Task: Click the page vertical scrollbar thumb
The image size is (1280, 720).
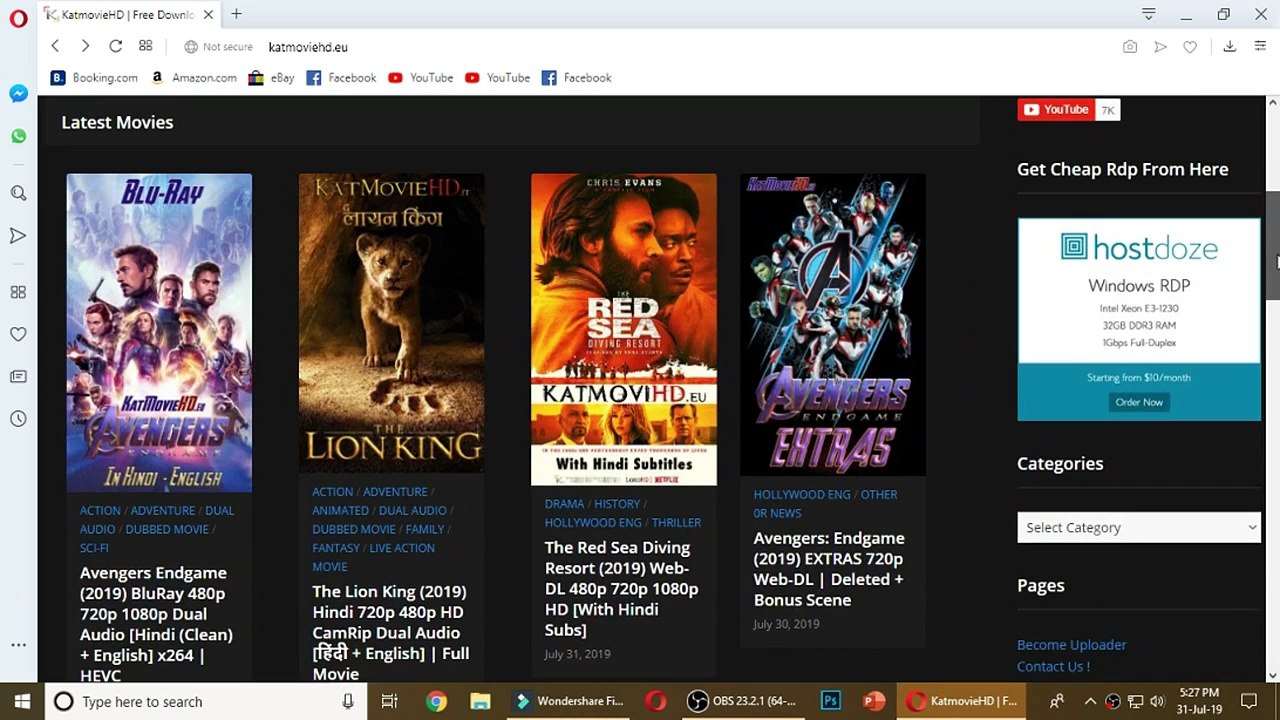Action: (x=1272, y=245)
